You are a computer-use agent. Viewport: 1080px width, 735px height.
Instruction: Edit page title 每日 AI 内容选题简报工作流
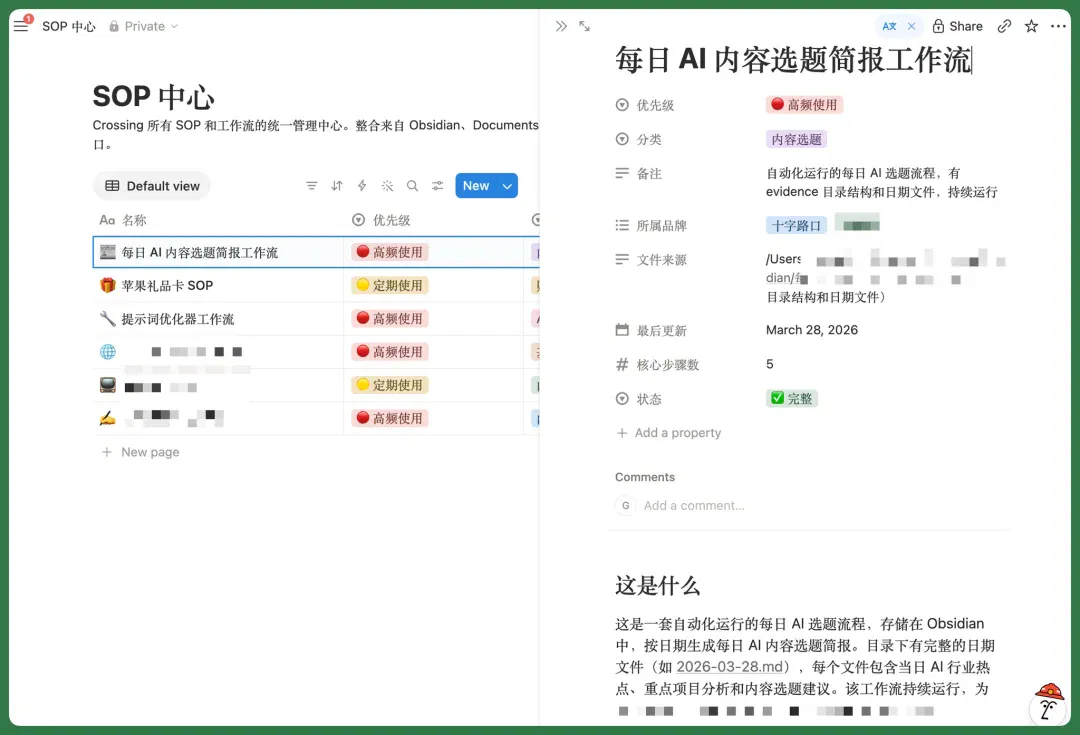tap(793, 60)
